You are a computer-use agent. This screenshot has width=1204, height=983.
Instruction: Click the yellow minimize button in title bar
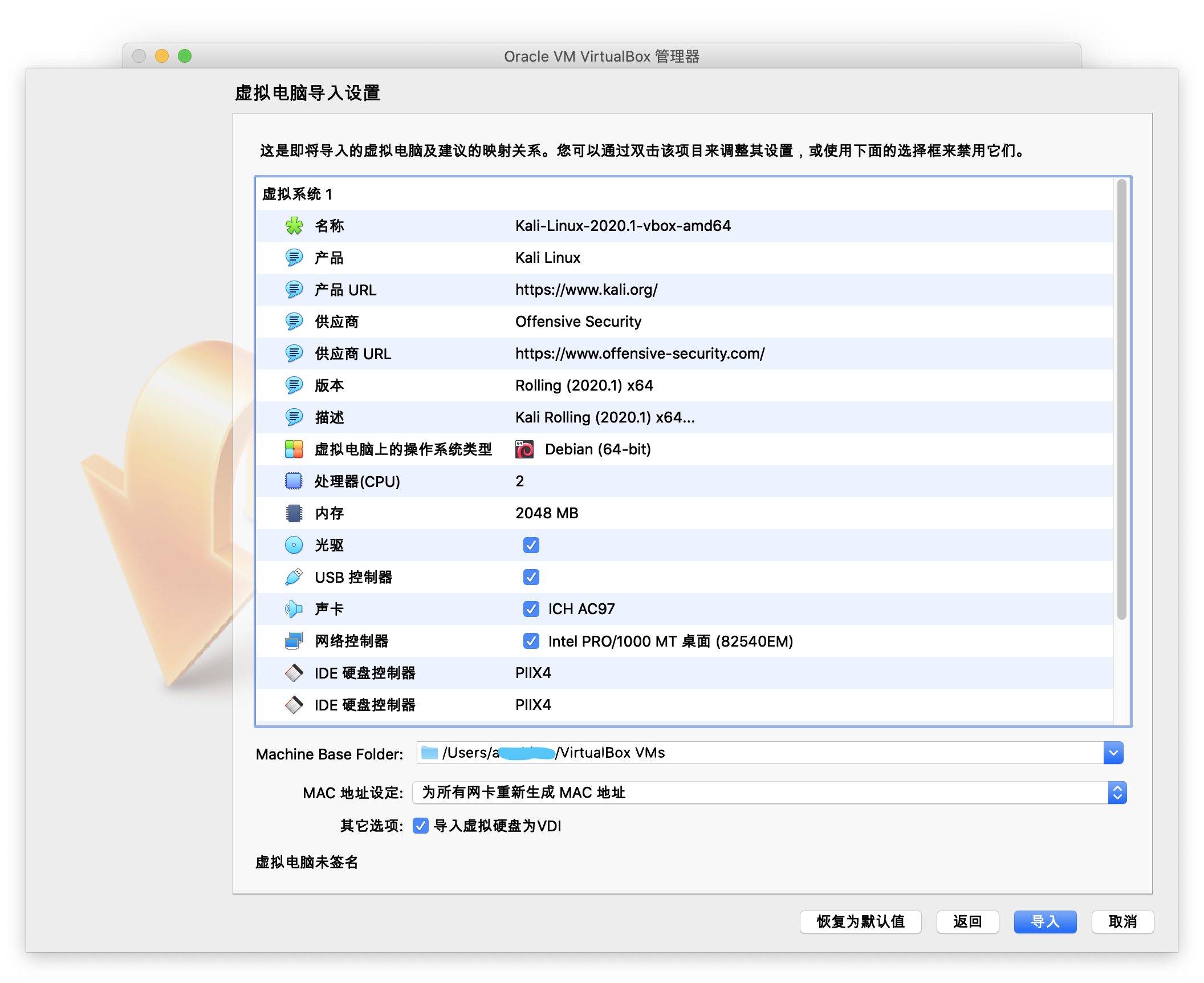[x=162, y=56]
